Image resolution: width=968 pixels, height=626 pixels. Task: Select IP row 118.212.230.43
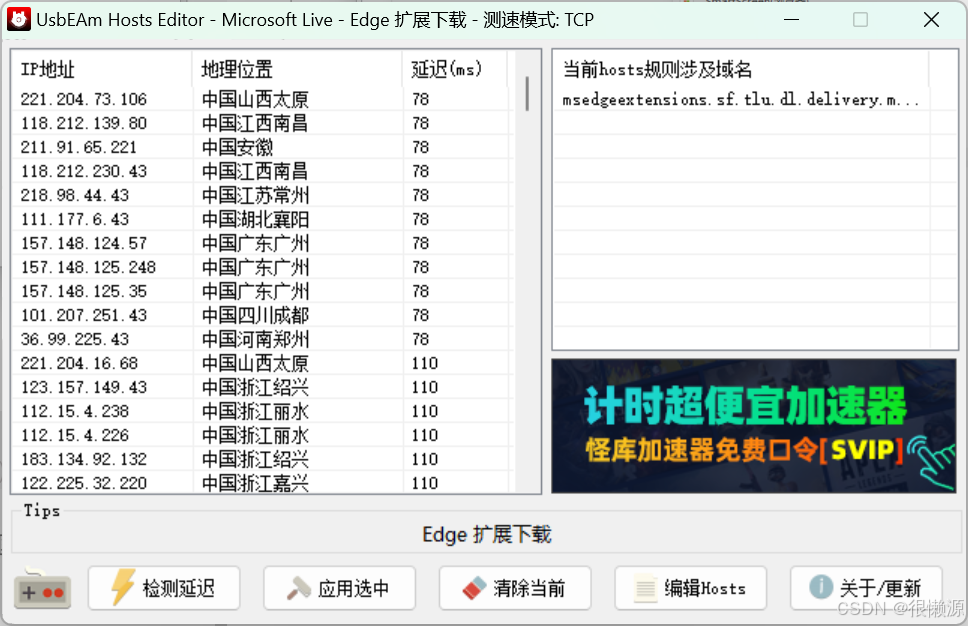point(262,172)
